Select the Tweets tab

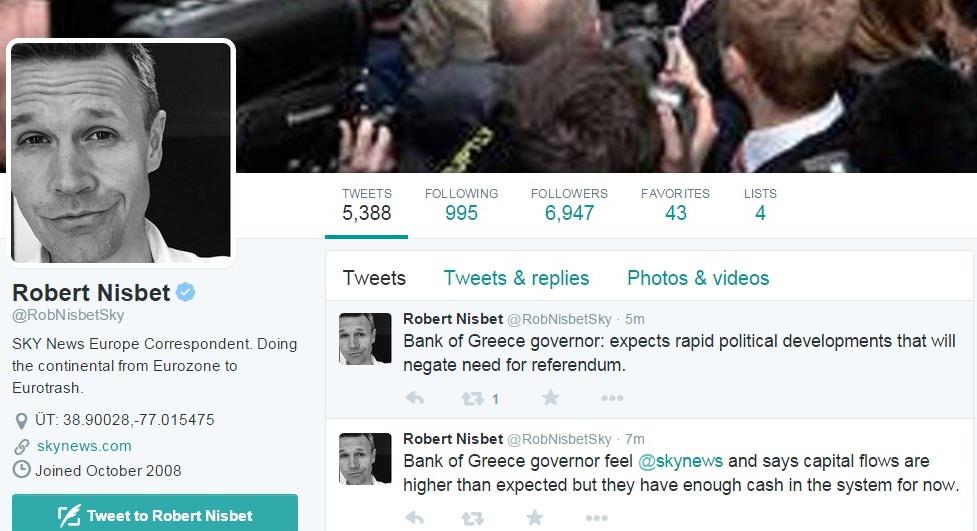(374, 278)
